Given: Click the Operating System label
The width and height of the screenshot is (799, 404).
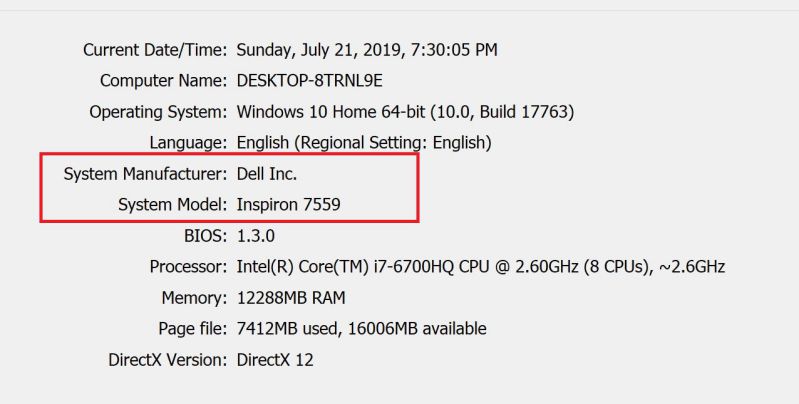Looking at the screenshot, I should click(158, 112).
